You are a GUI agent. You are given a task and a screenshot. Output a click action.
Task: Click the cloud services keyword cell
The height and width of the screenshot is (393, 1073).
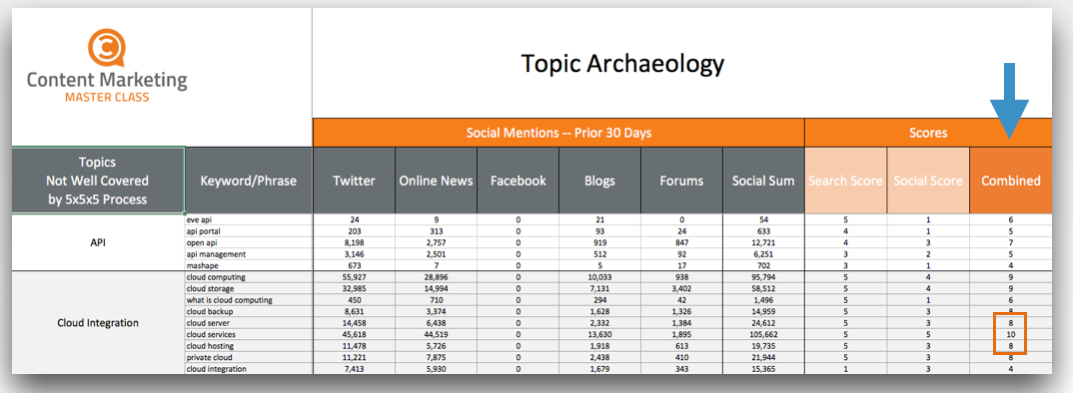(248, 334)
